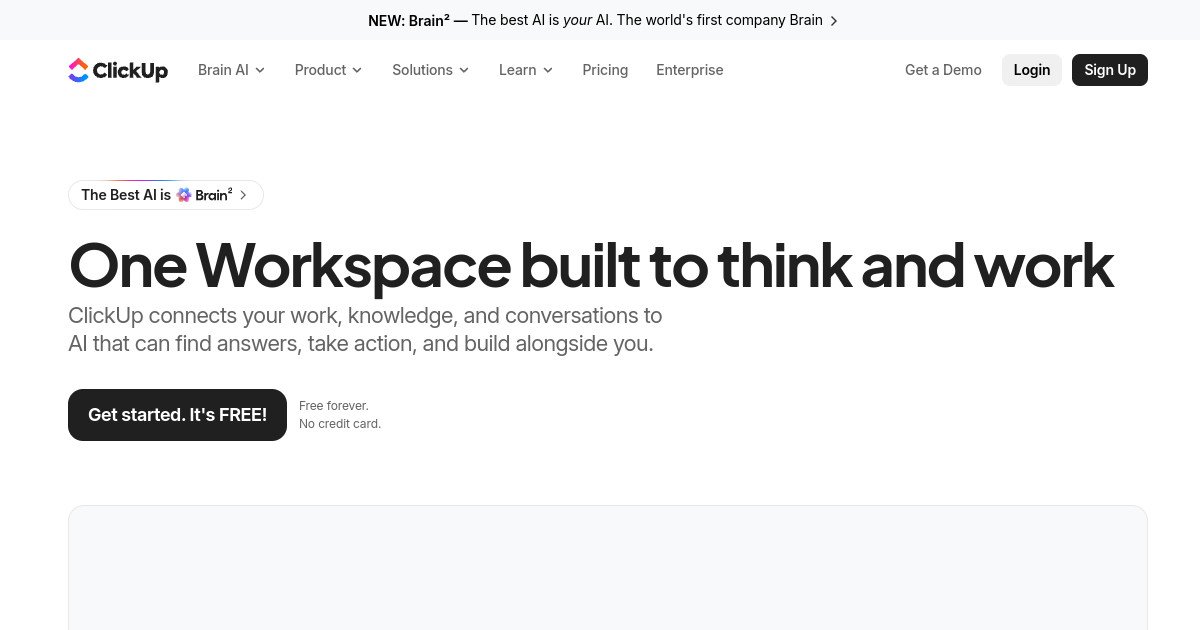
Task: Click the product preview panel below hero
Action: (x=608, y=568)
